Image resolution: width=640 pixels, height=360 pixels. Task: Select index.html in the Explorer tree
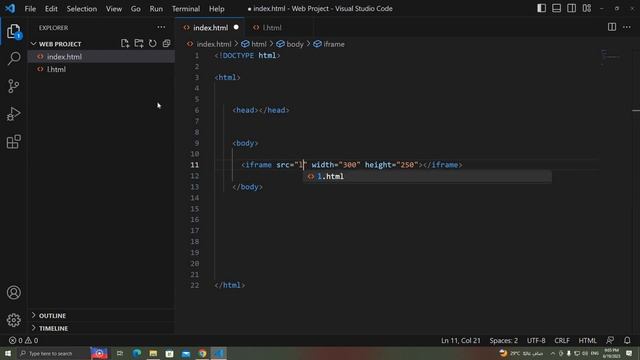(x=101, y=57)
